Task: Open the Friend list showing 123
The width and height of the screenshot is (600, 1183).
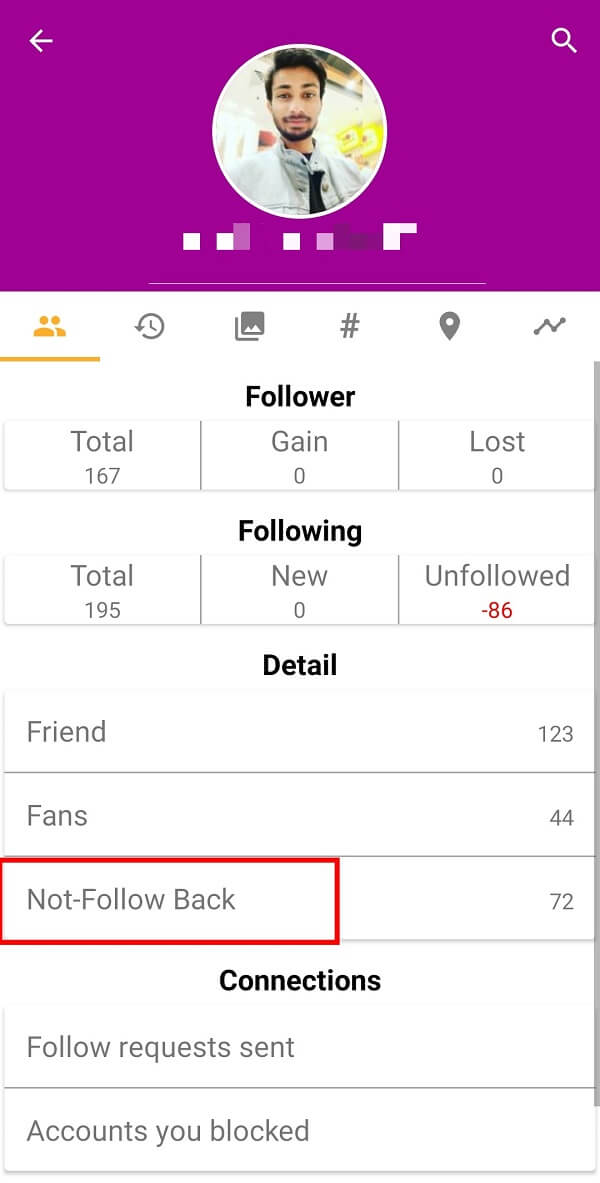Action: point(300,731)
